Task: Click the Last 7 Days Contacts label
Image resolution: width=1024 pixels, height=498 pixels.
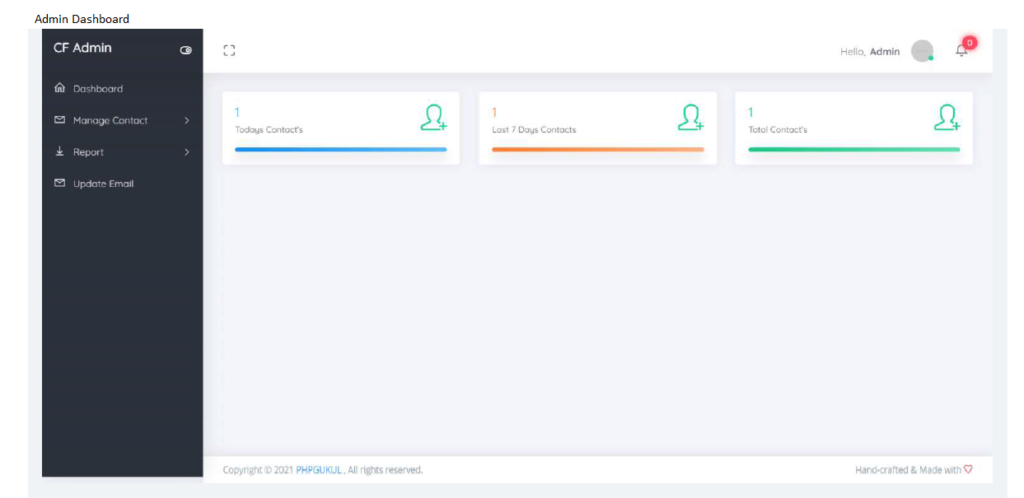Action: pyautogui.click(x=534, y=130)
